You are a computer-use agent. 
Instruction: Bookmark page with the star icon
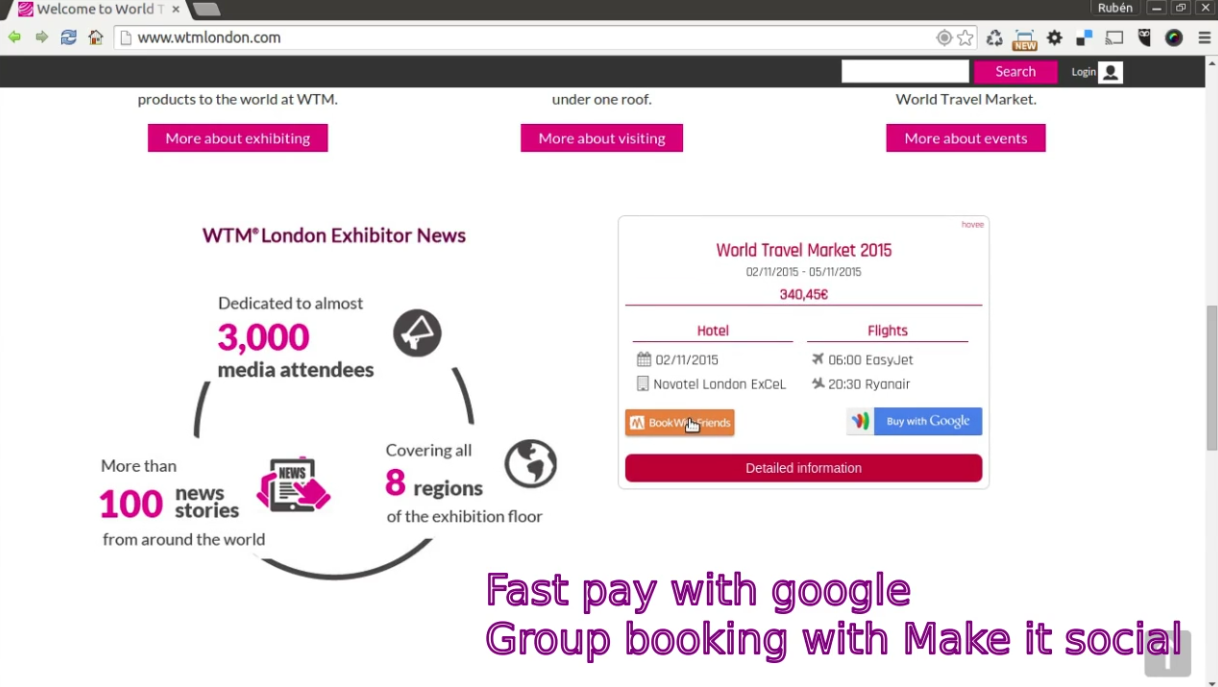tap(965, 38)
